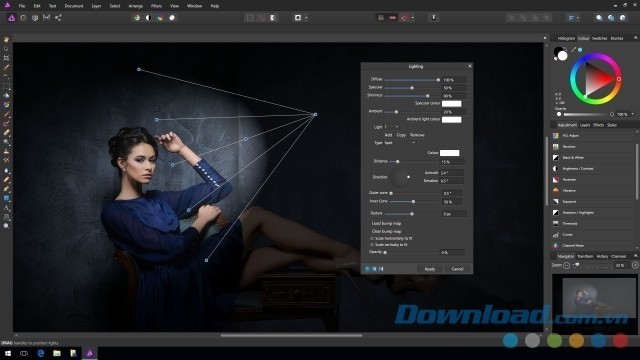The height and width of the screenshot is (360, 640).
Task: Select the Rectangle shape tool
Action: click(6, 198)
